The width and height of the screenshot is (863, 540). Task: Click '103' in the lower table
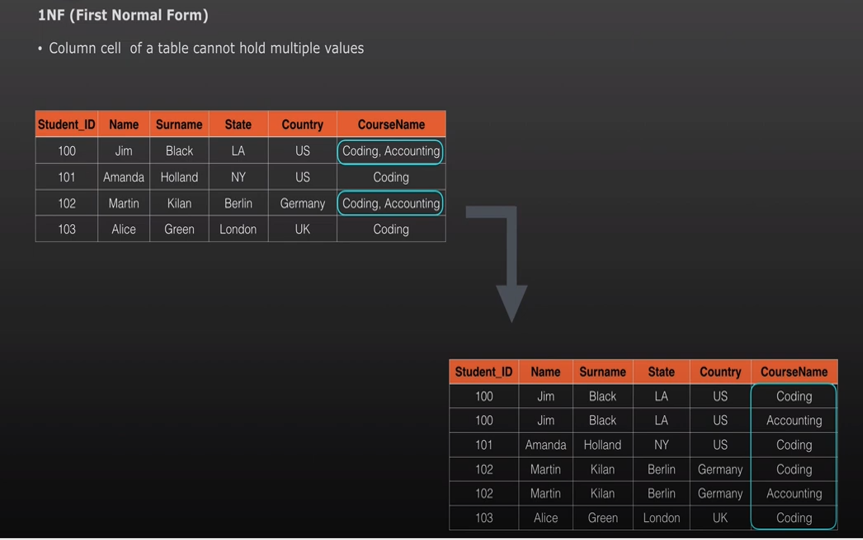coord(484,518)
